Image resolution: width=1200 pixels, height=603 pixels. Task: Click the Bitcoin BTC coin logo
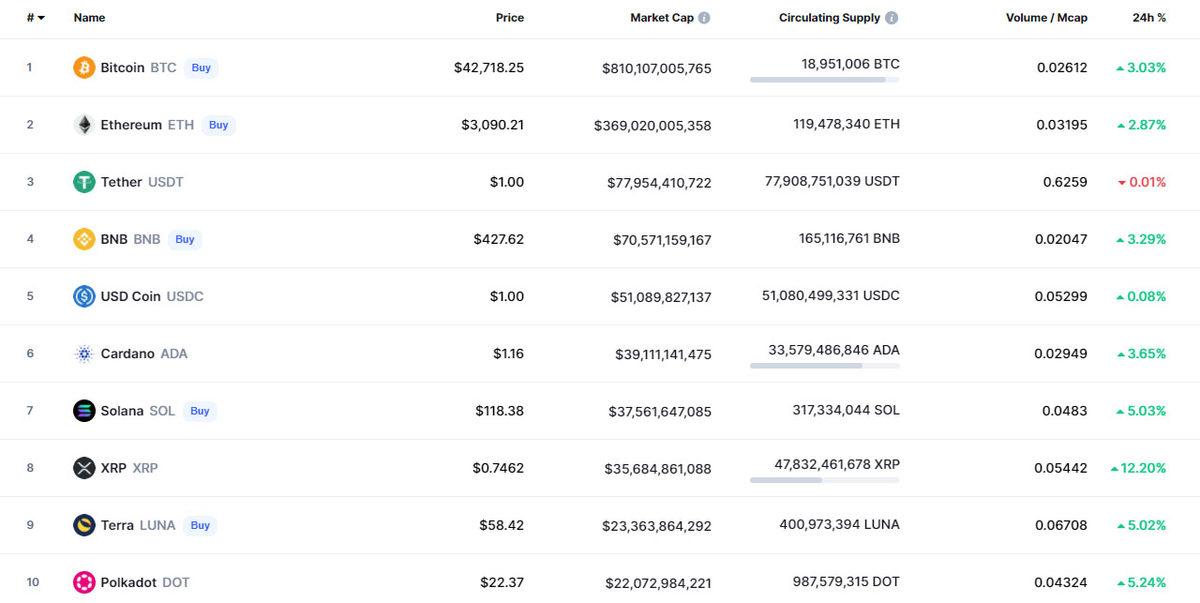click(x=84, y=67)
